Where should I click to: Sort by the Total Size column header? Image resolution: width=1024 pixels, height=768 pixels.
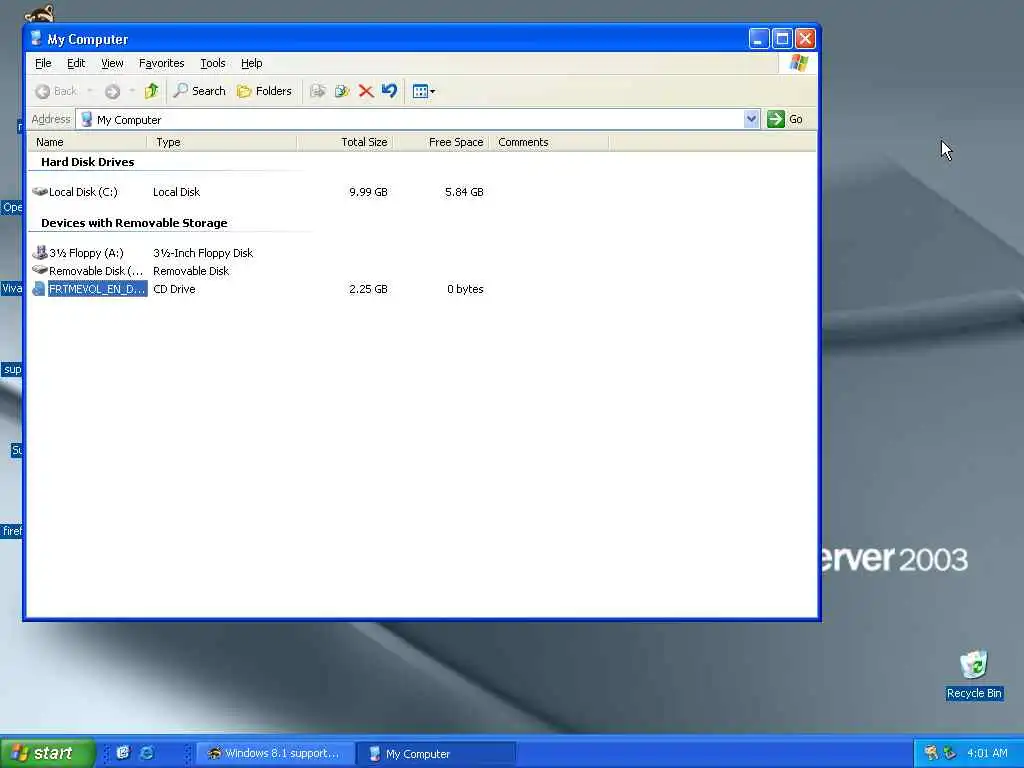click(345, 142)
